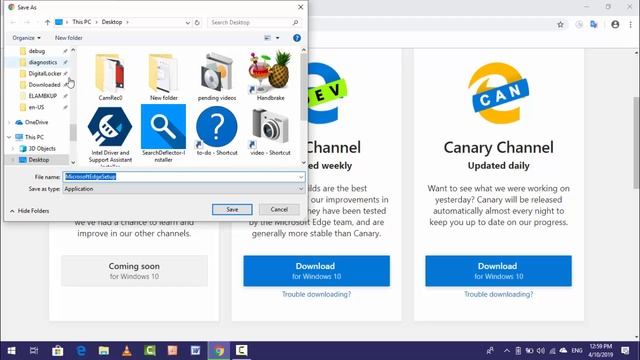Expand 3D Objects tree node
Viewport: 640px width, 360px height.
(13, 149)
